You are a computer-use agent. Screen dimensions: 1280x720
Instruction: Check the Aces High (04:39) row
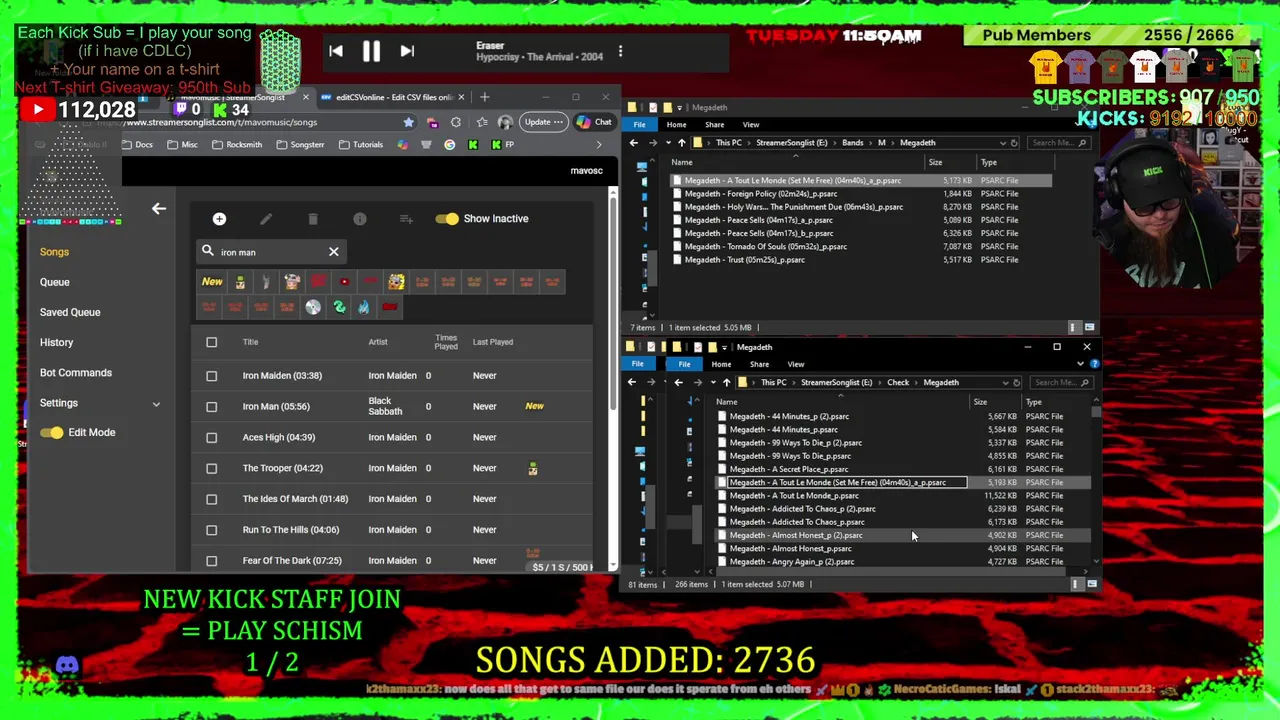tap(211, 438)
